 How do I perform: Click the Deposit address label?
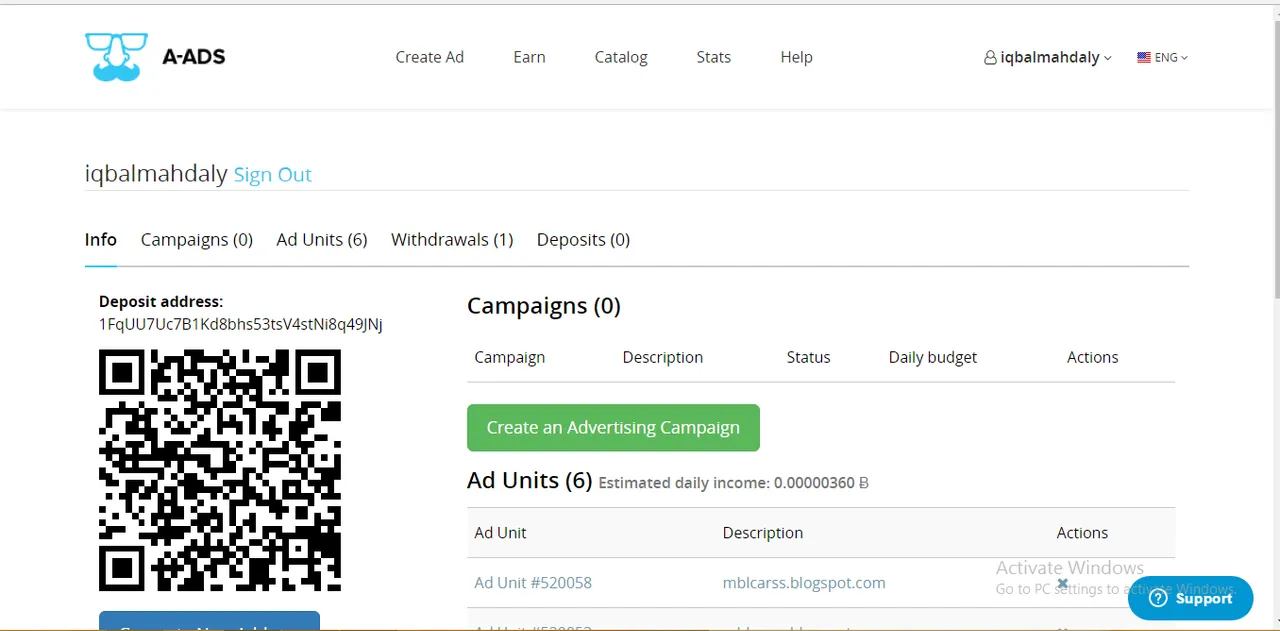pyautogui.click(x=161, y=301)
